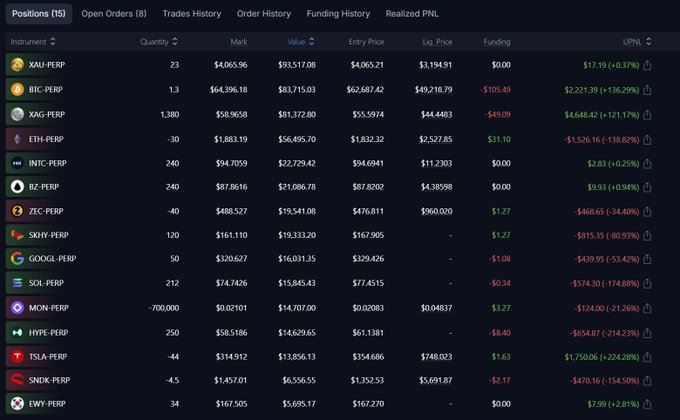Share the SOL-PERP position UPNL
Image resolution: width=680 pixels, height=420 pixels.
coord(647,283)
